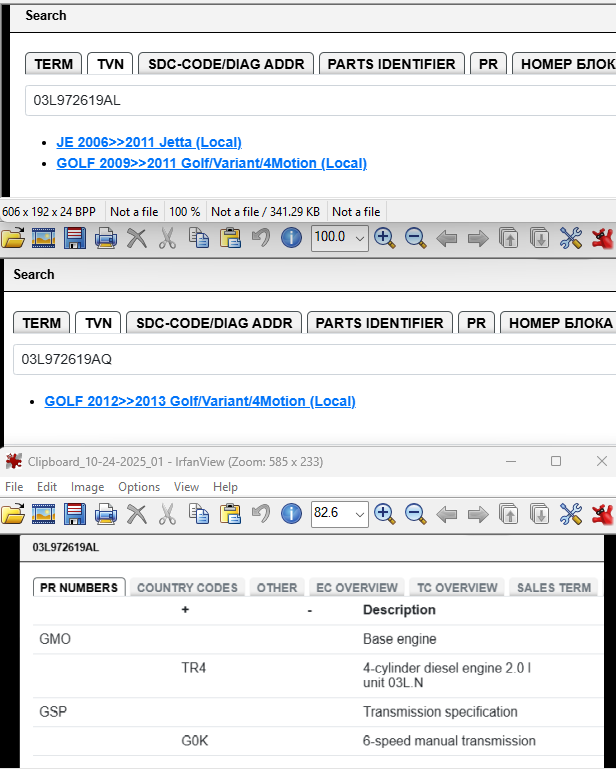The image size is (616, 769).
Task: Paste icon in Clipboard_10-24-2025_01 window toolbar
Action: [x=230, y=514]
